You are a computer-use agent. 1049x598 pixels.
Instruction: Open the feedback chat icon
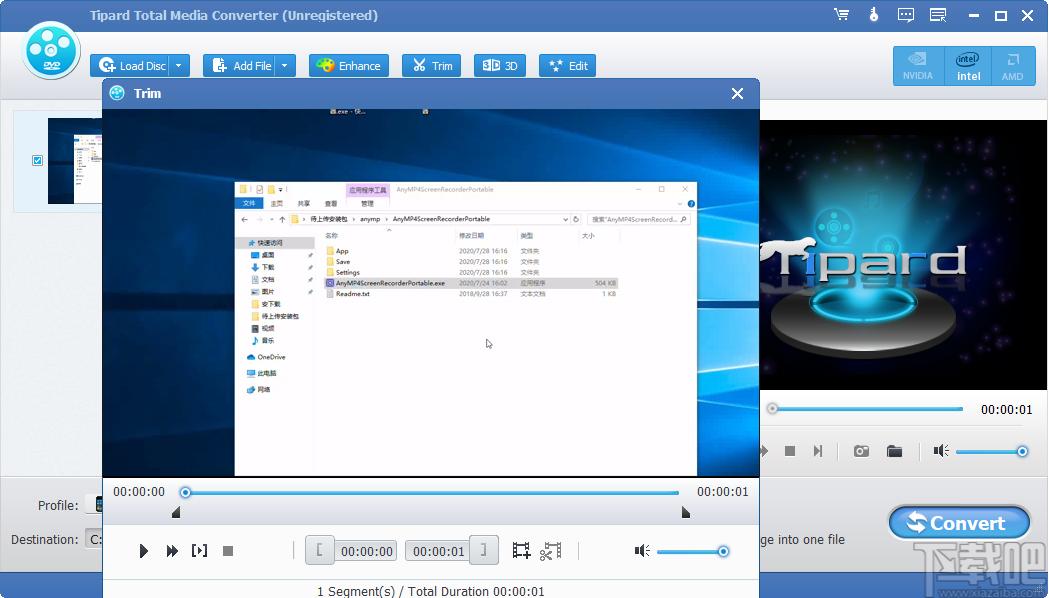[906, 15]
